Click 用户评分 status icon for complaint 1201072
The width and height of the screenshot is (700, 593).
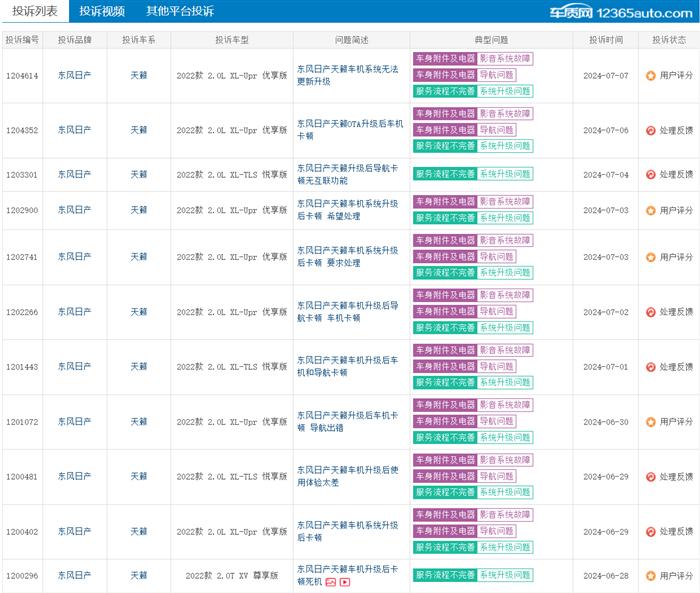tap(650, 422)
